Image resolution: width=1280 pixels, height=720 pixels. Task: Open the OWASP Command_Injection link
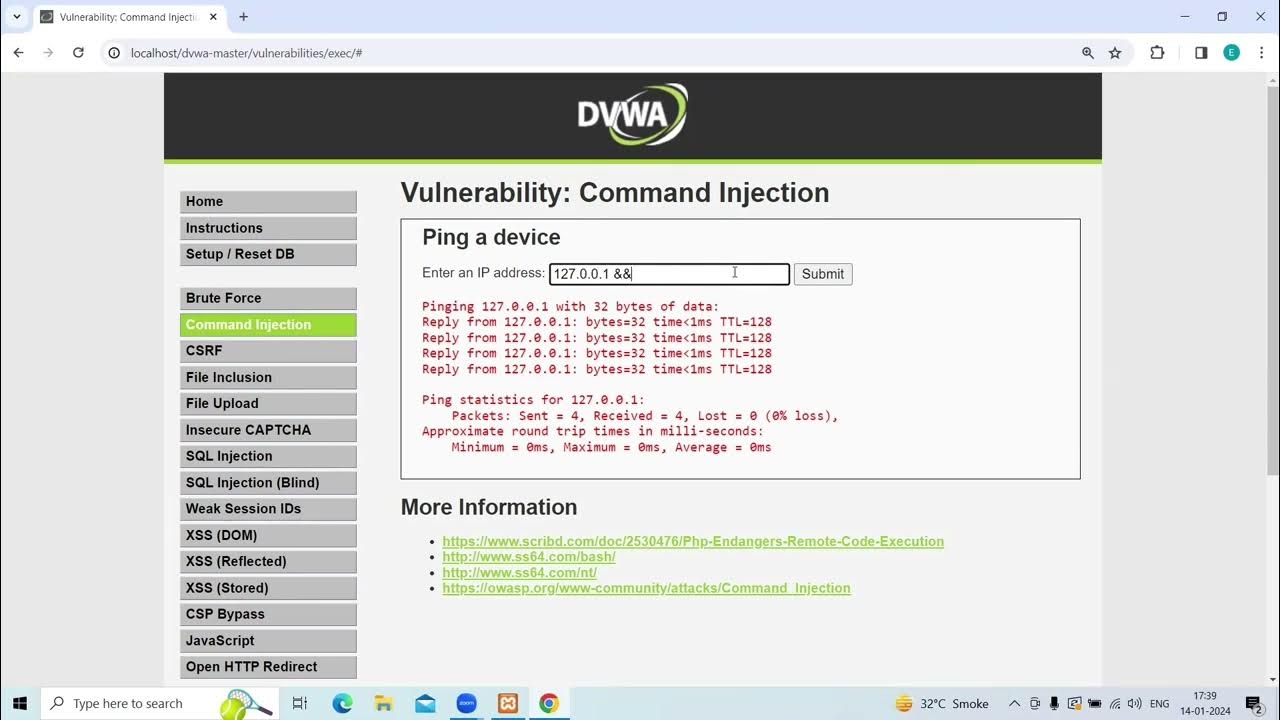(x=646, y=588)
